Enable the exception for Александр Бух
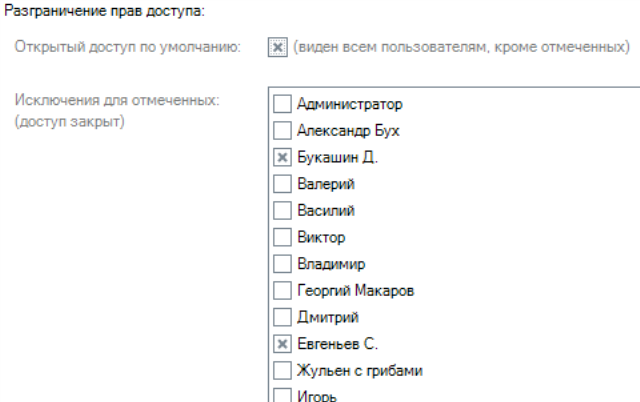Viewport: 640px width, 402px height. point(283,130)
